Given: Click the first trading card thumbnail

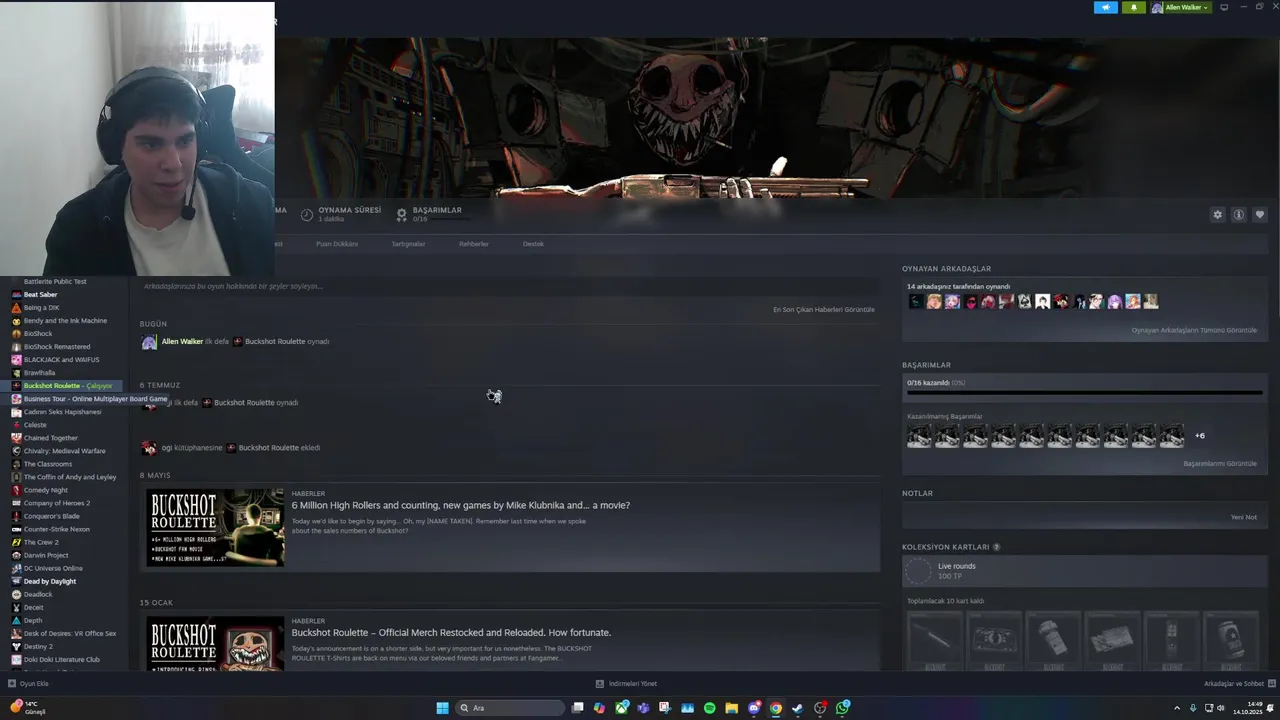Looking at the screenshot, I should tap(934, 640).
